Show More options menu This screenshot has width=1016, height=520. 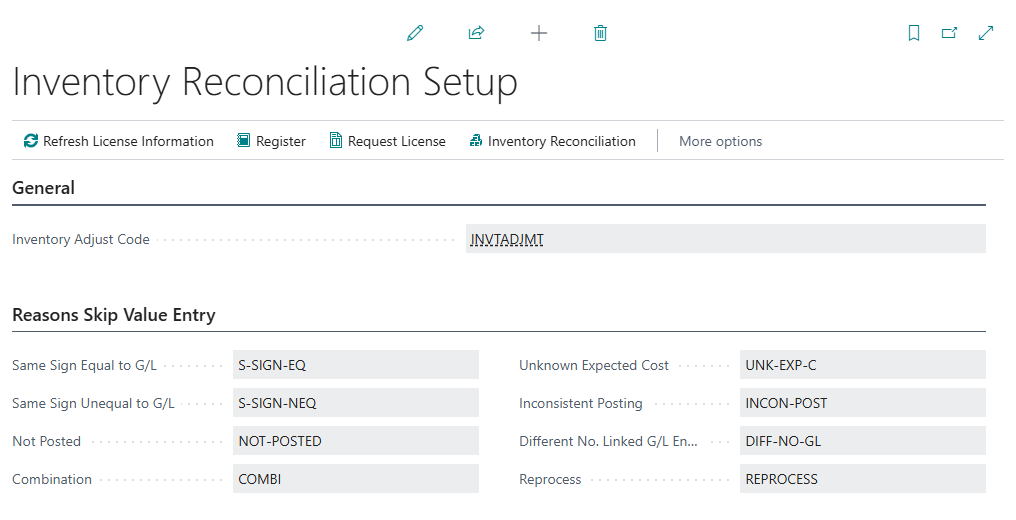coord(720,141)
